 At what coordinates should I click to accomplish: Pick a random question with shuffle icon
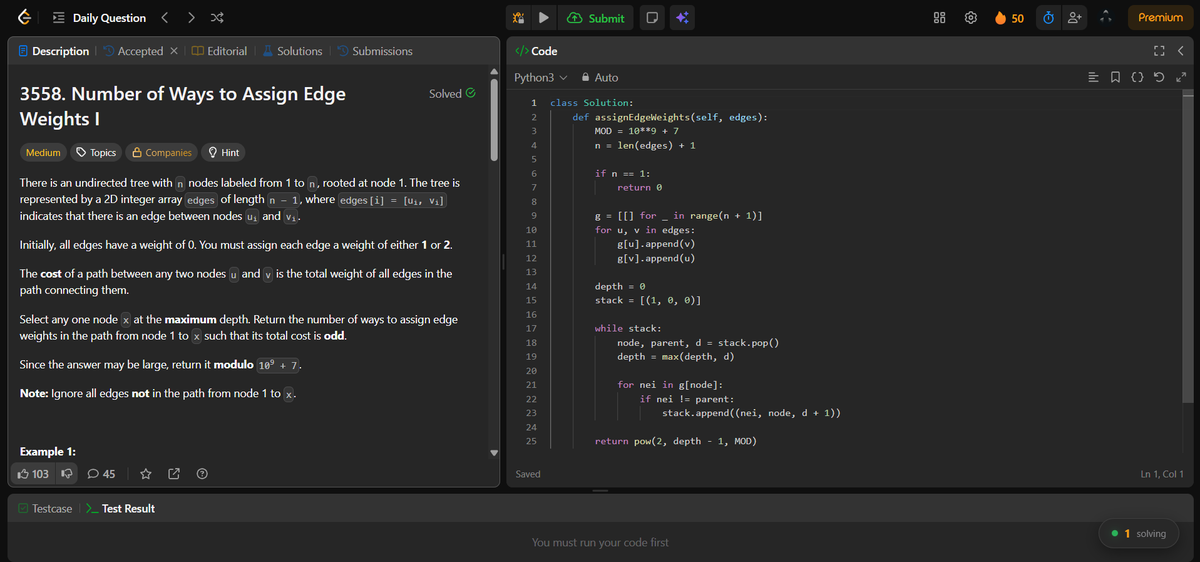click(x=219, y=18)
